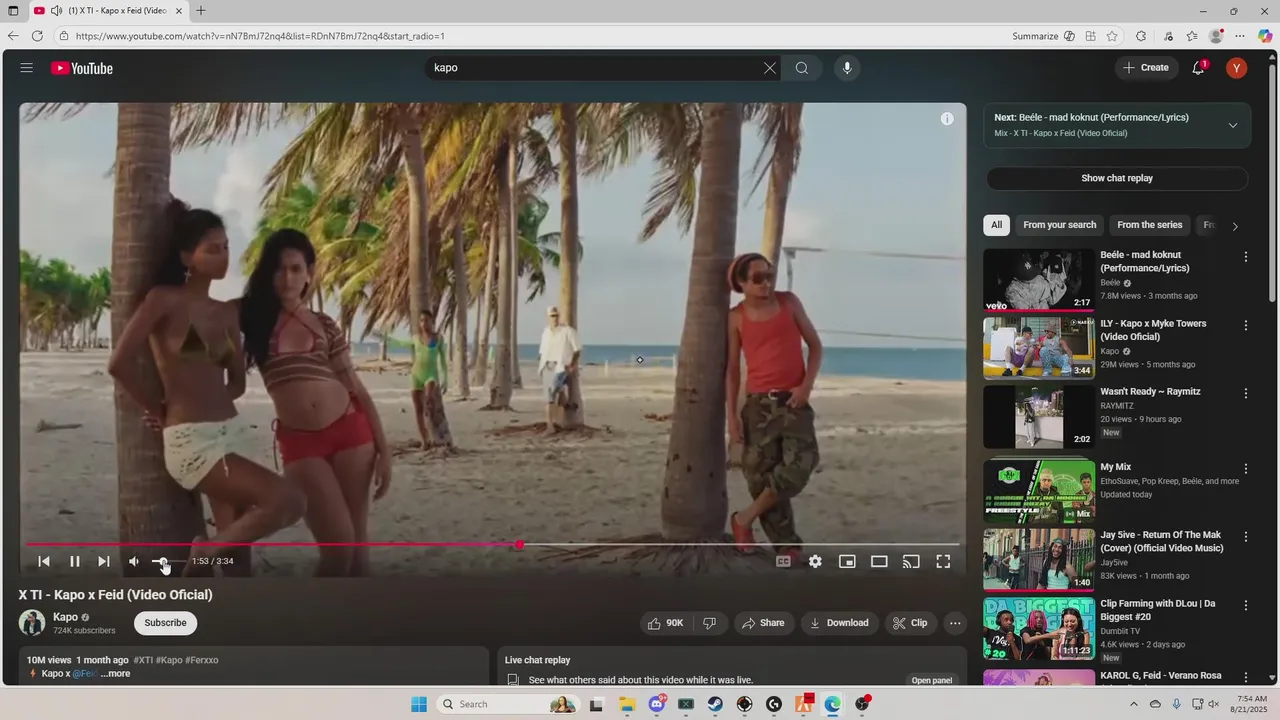
Task: Skip to the previous video
Action: point(44,561)
